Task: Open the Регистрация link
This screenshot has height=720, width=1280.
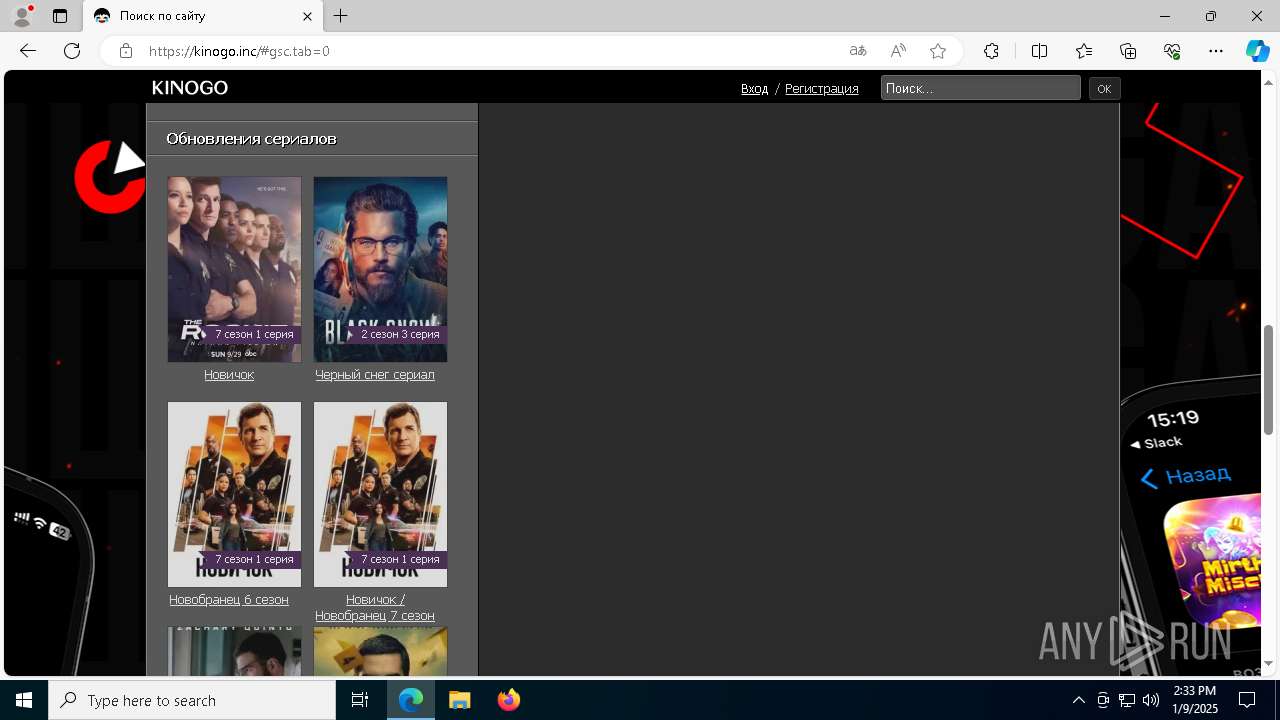Action: (x=822, y=89)
